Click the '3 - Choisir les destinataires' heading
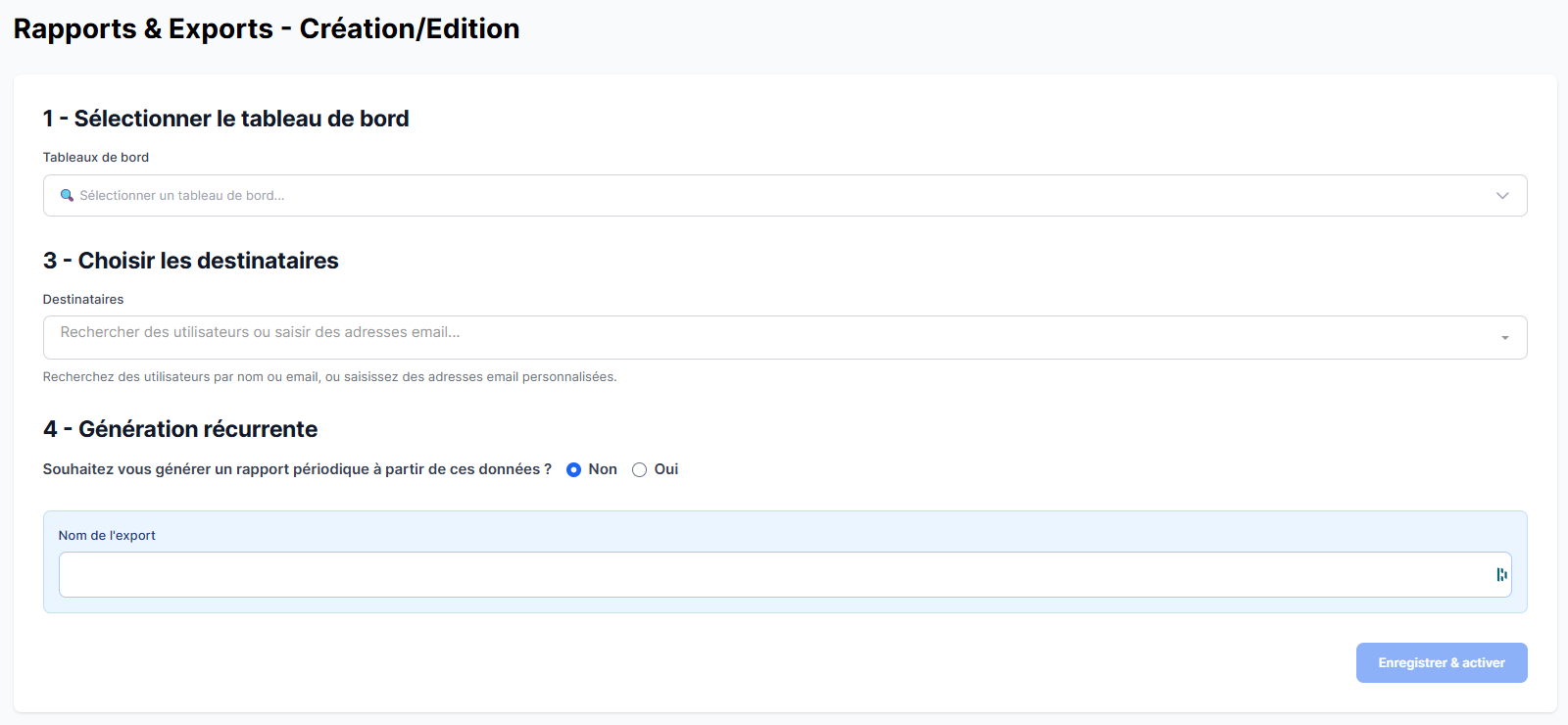Image resolution: width=1568 pixels, height=725 pixels. pos(191,262)
